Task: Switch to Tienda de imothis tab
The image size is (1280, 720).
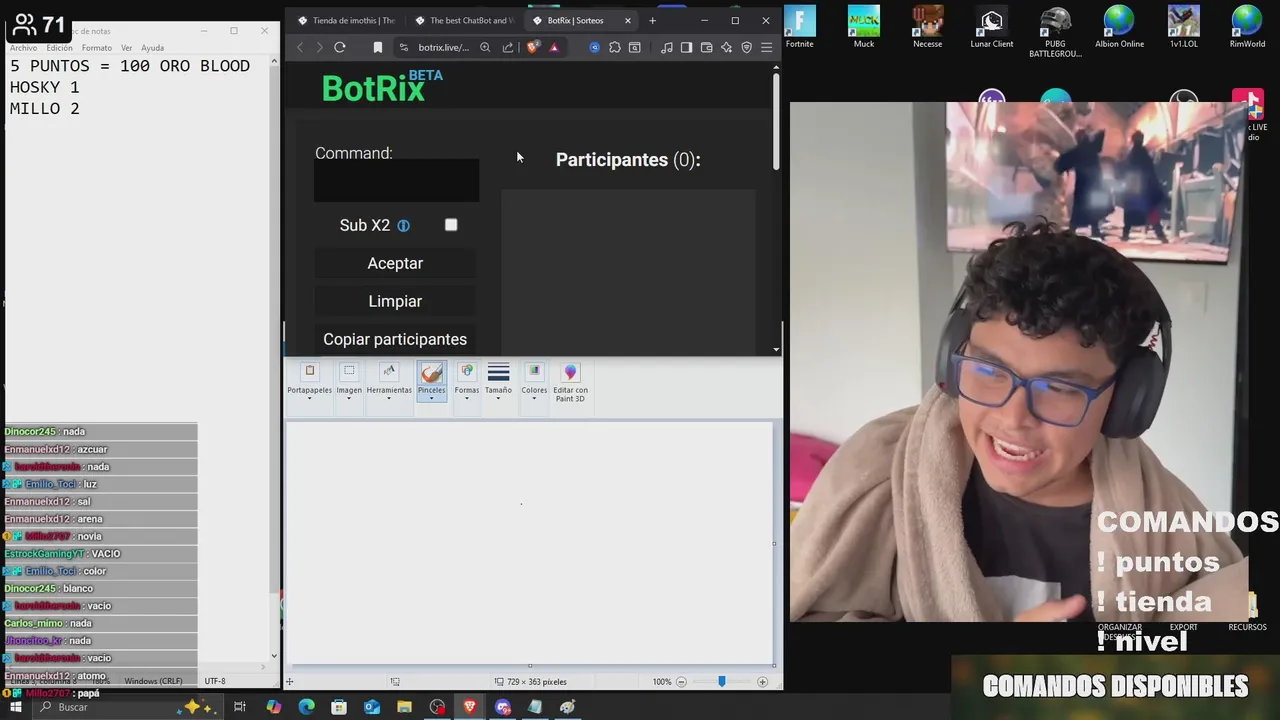Action: [x=346, y=20]
